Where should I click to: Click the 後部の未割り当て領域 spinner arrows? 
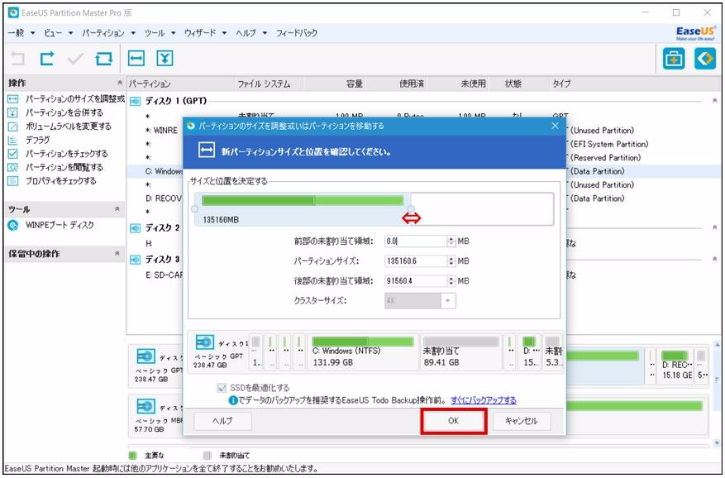point(451,281)
